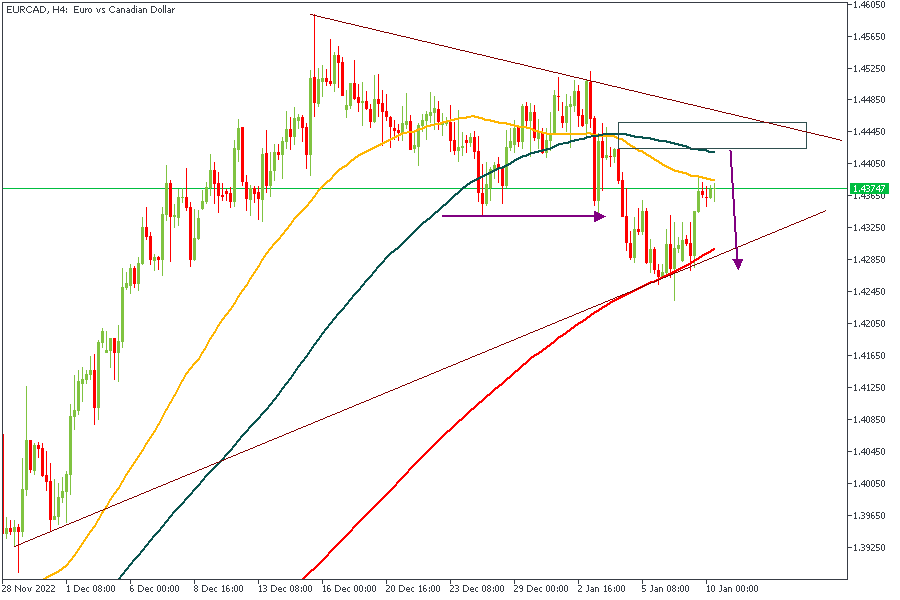The width and height of the screenshot is (900, 600).
Task: Click the purple horizontal arrow head
Action: click(x=600, y=215)
